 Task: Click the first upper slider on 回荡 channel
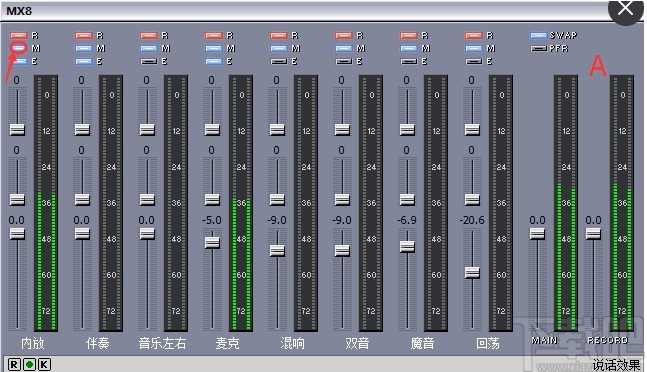[x=472, y=129]
